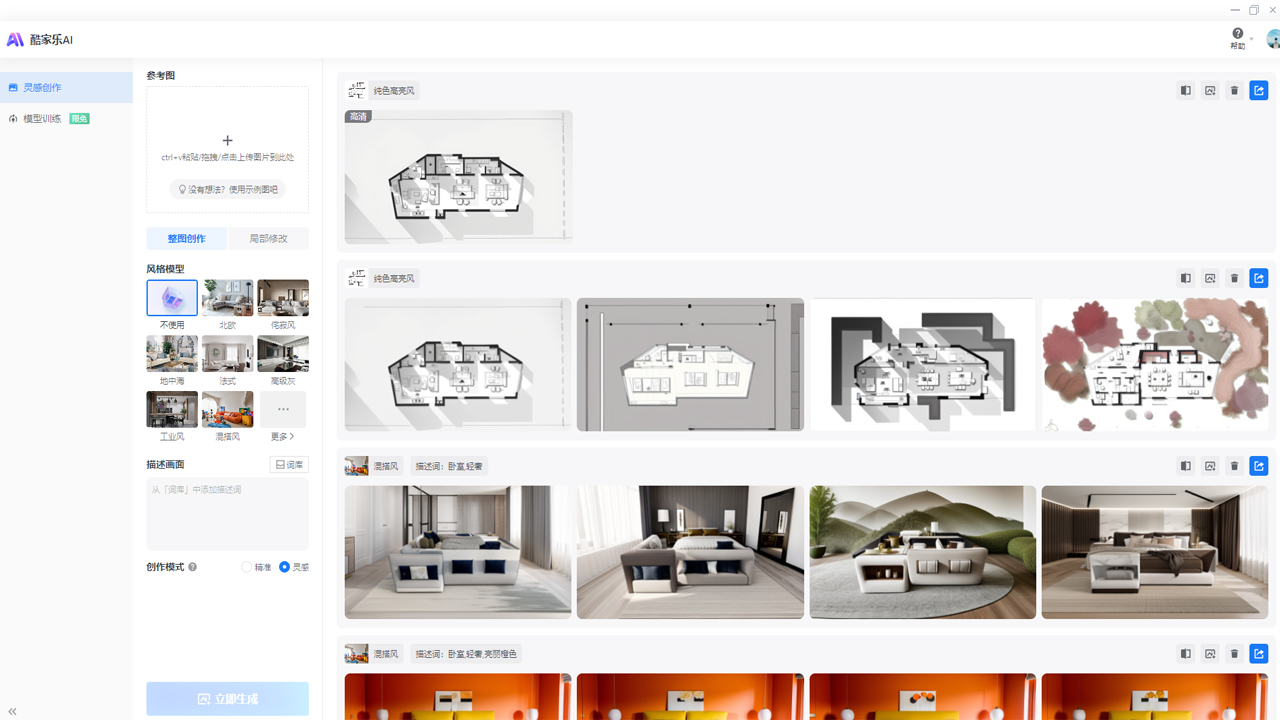Open the 模型训练 sidebar item

(x=66, y=118)
